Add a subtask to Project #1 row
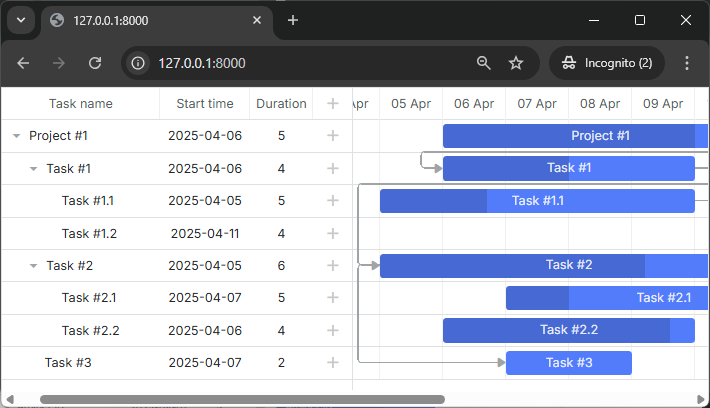710x408 pixels. 333,136
